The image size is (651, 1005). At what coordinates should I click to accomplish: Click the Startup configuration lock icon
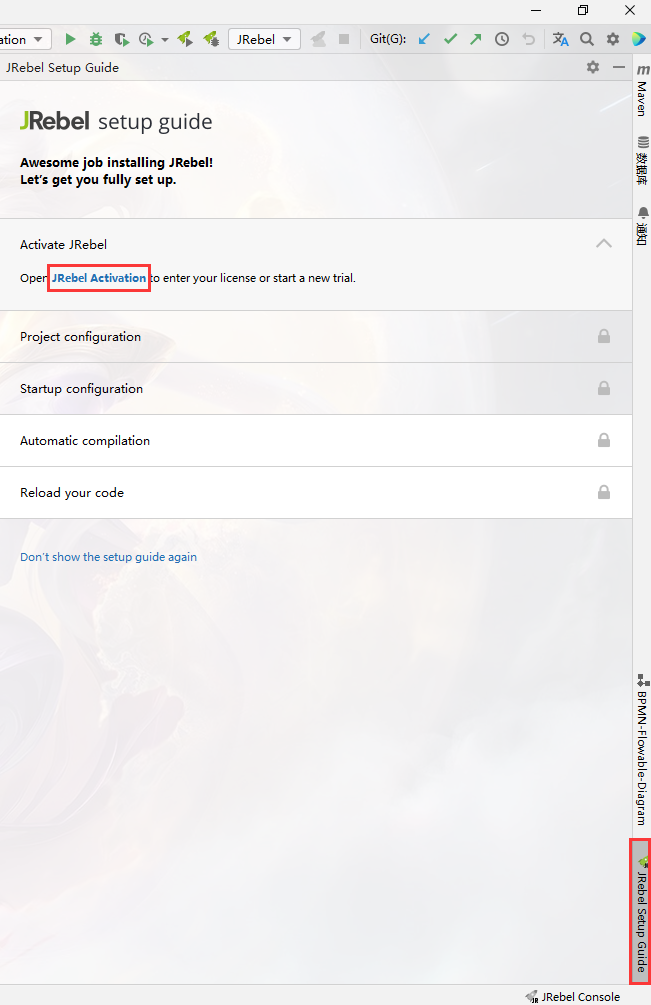tap(604, 388)
